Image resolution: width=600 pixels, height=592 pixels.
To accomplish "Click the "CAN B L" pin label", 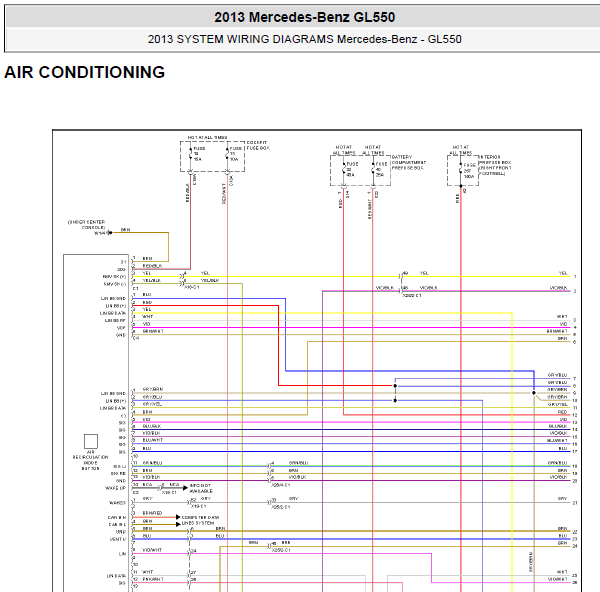I will click(x=117, y=525).
